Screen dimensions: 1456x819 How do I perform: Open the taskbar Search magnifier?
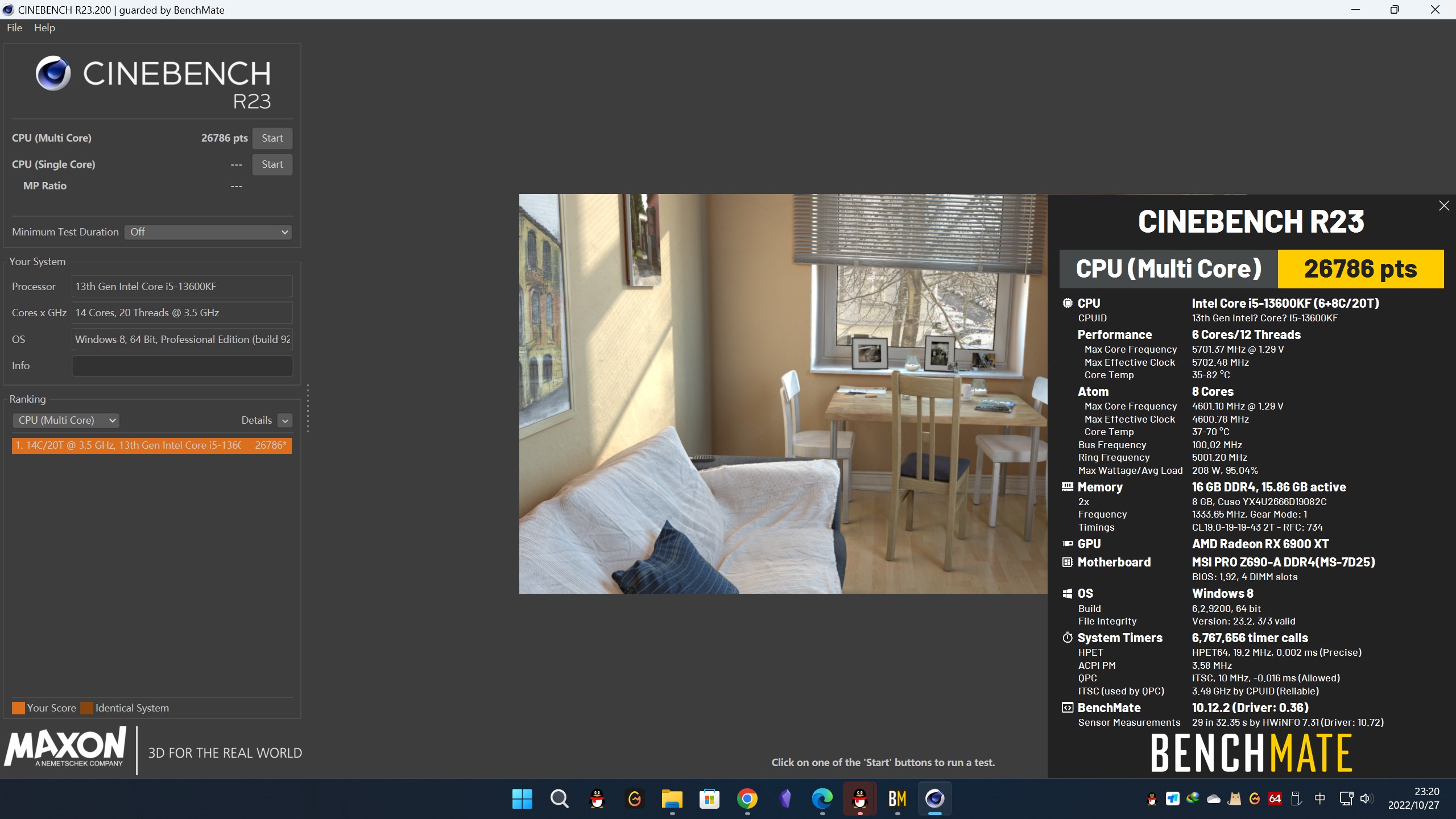tap(559, 799)
